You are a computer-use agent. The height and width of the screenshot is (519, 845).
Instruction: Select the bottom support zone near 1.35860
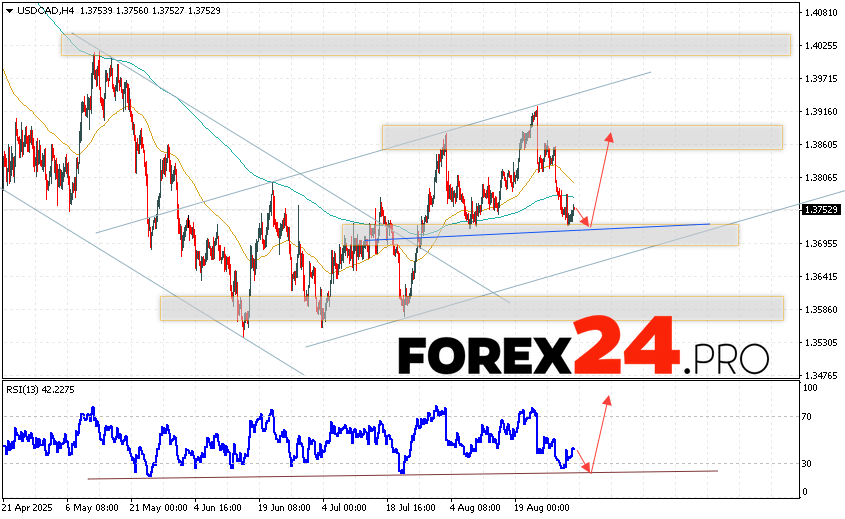(x=470, y=307)
